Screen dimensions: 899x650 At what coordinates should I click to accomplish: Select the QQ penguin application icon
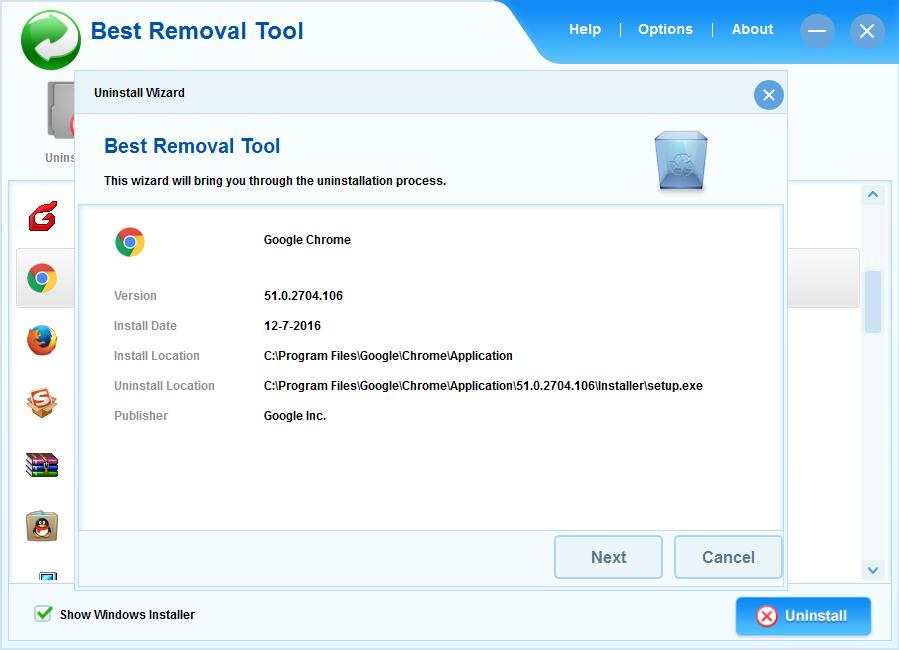click(42, 526)
